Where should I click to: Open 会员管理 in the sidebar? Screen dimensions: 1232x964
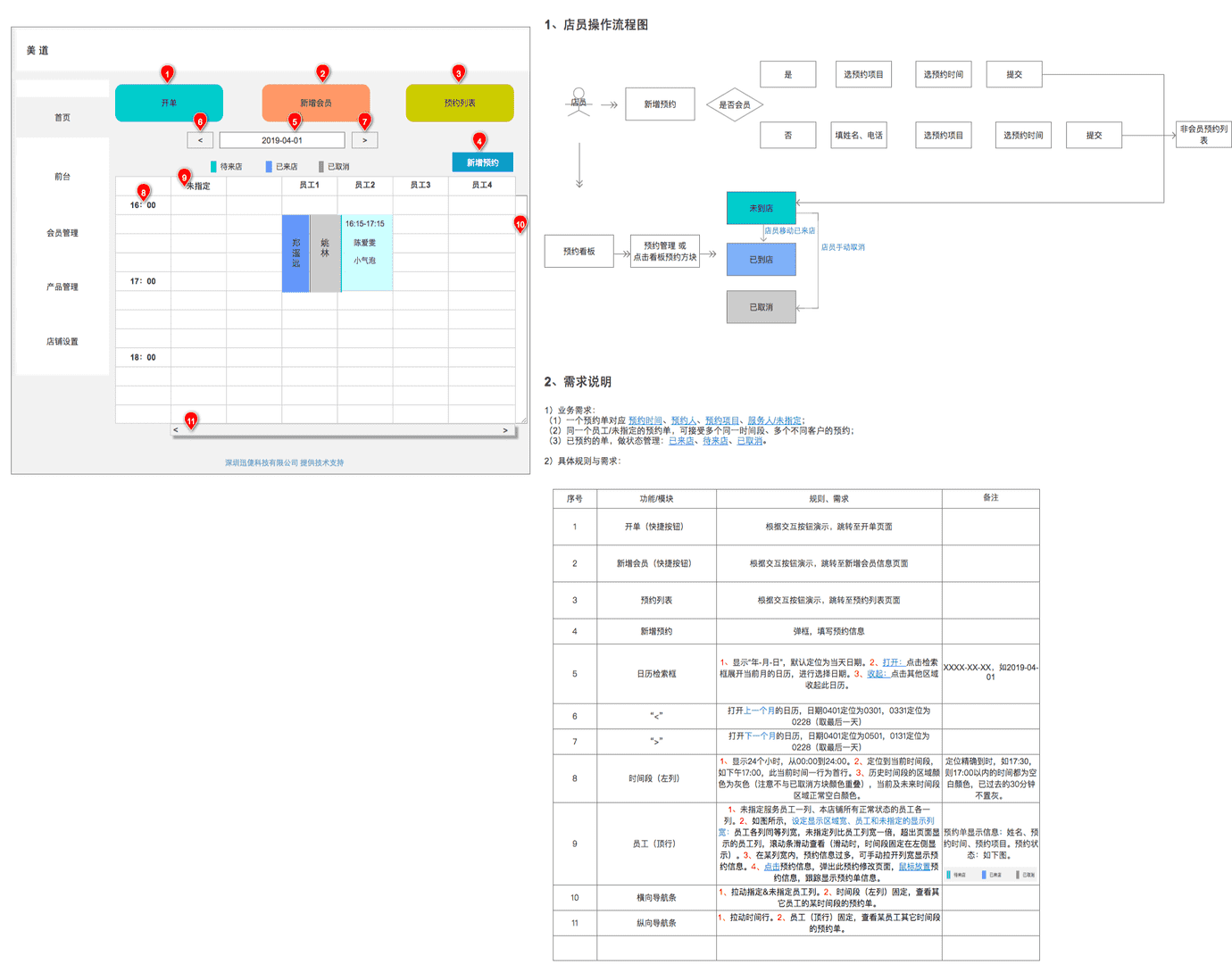pos(62,232)
